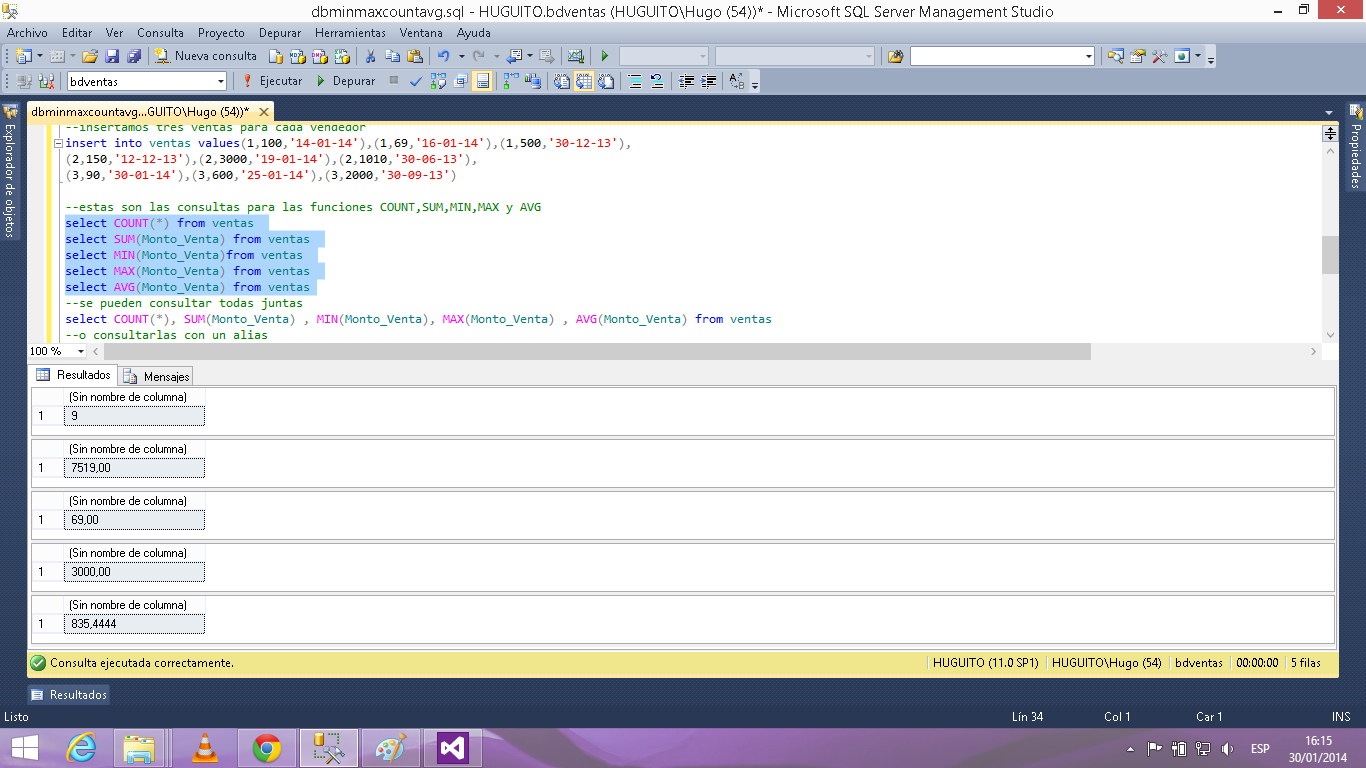The width and height of the screenshot is (1366, 768).
Task: Switch output to Results to File
Action: point(605,81)
